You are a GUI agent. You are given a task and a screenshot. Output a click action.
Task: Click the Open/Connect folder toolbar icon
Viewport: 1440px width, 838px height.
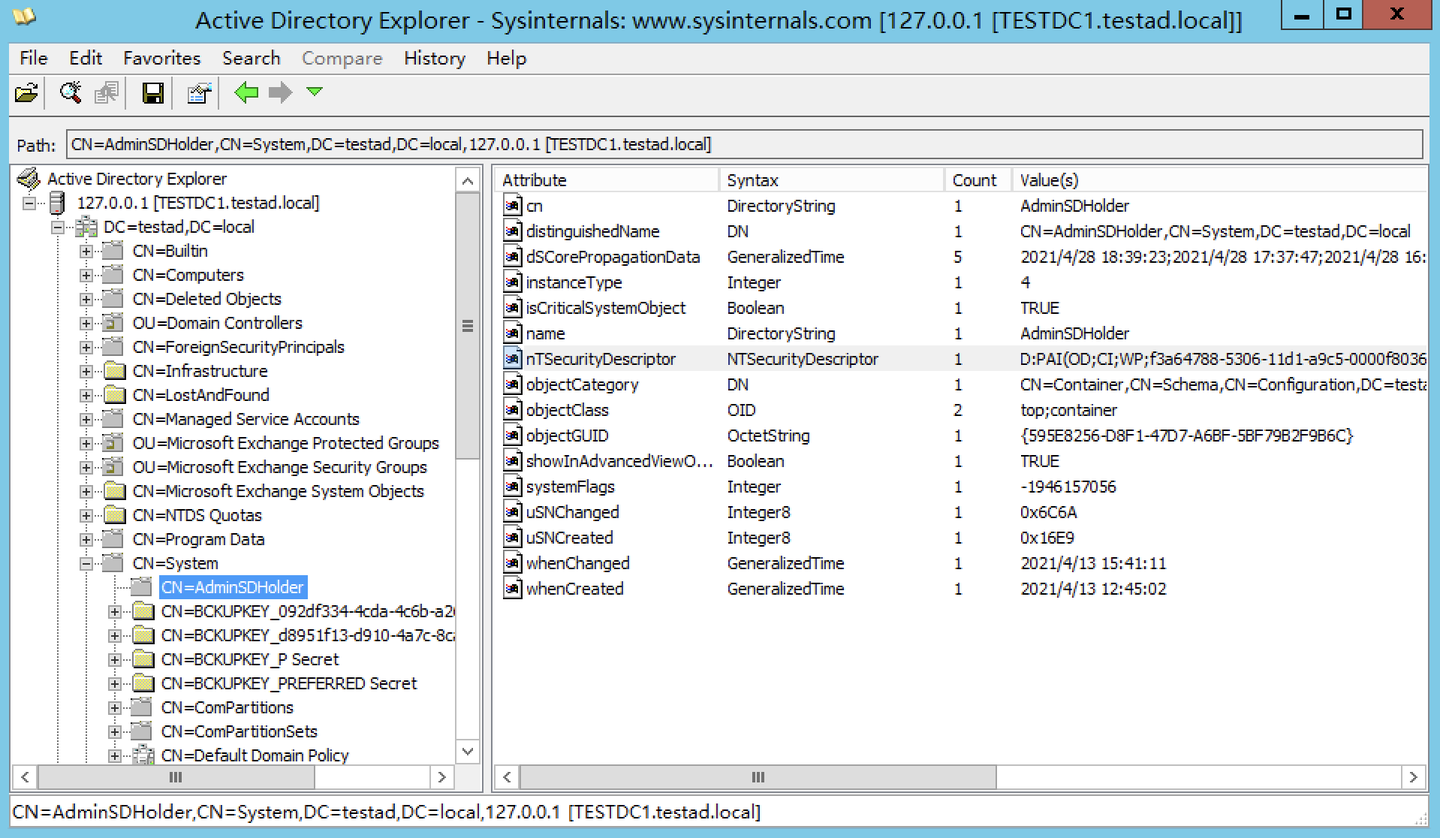click(26, 93)
